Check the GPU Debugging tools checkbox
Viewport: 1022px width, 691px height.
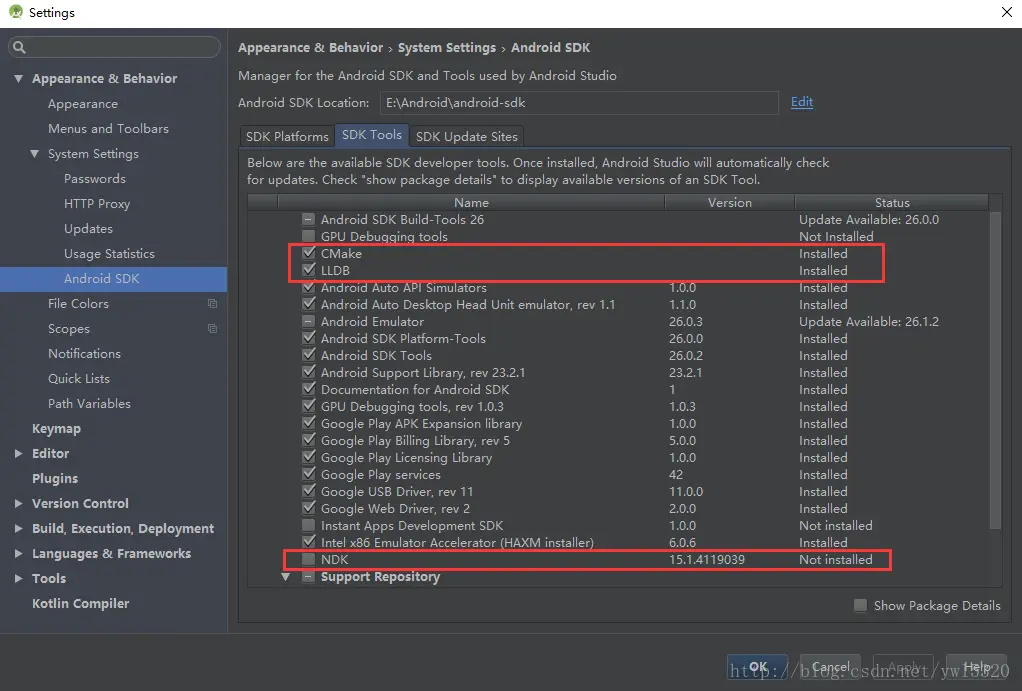308,236
